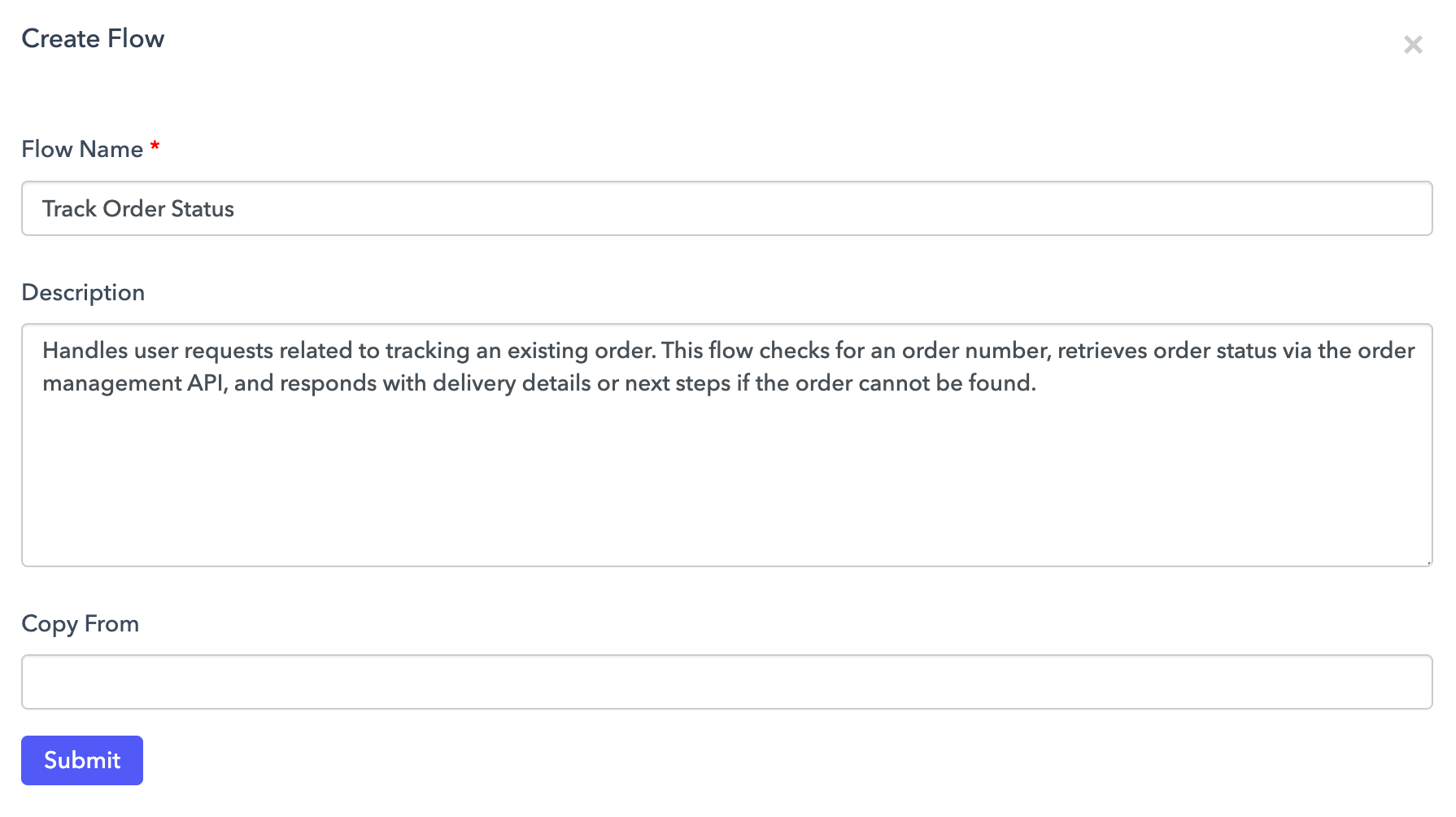Focus the Flow Name input field
This screenshot has width=1456, height=817.
coord(726,208)
